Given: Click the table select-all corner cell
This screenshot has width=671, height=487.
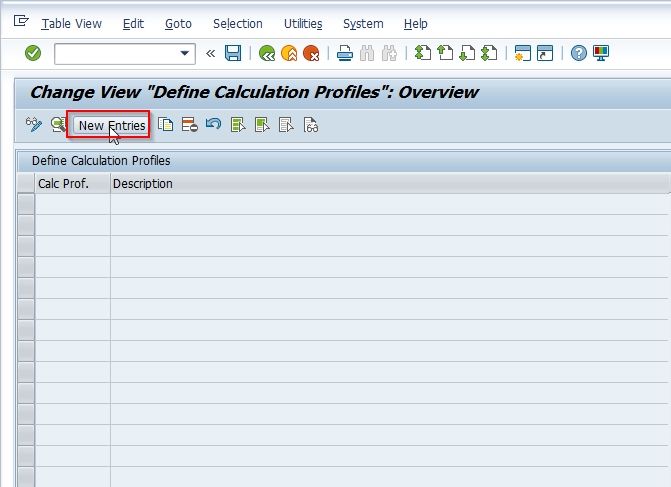Looking at the screenshot, I should pos(26,184).
